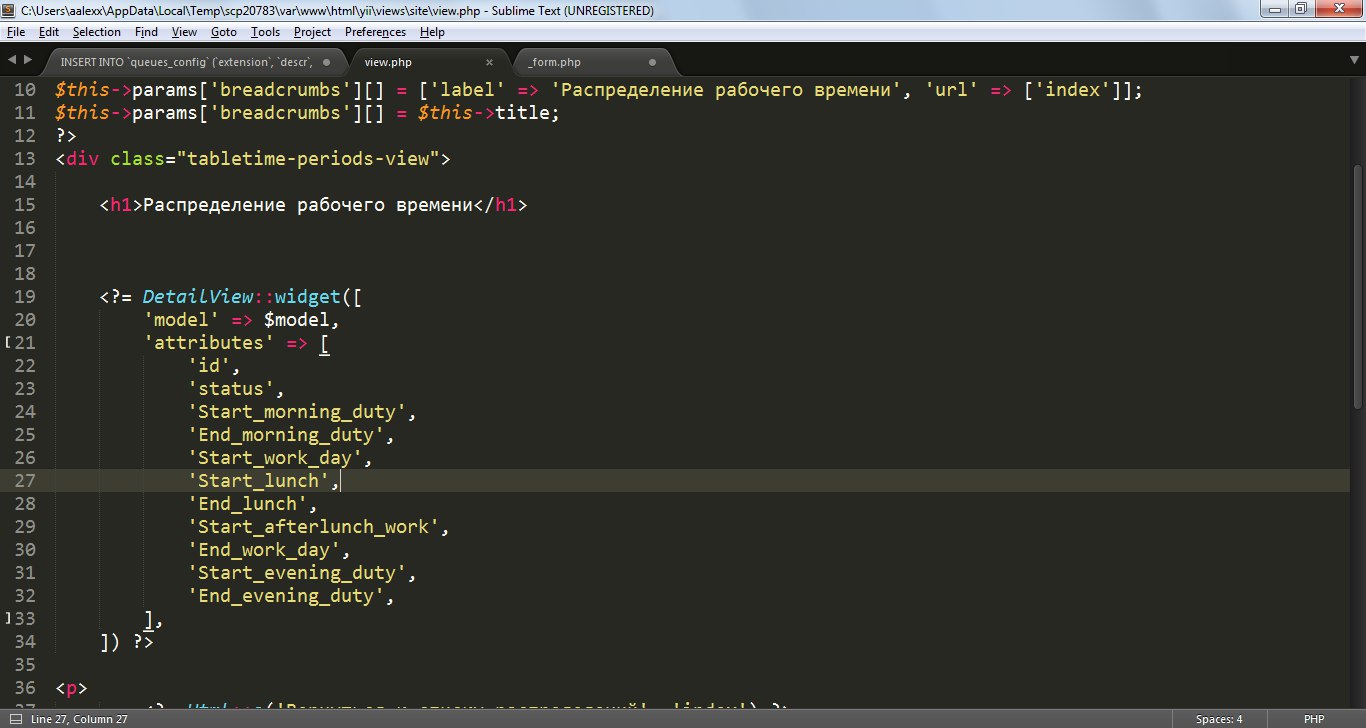This screenshot has width=1366, height=728.
Task: Click the 'label' key on line 10
Action: (470, 90)
